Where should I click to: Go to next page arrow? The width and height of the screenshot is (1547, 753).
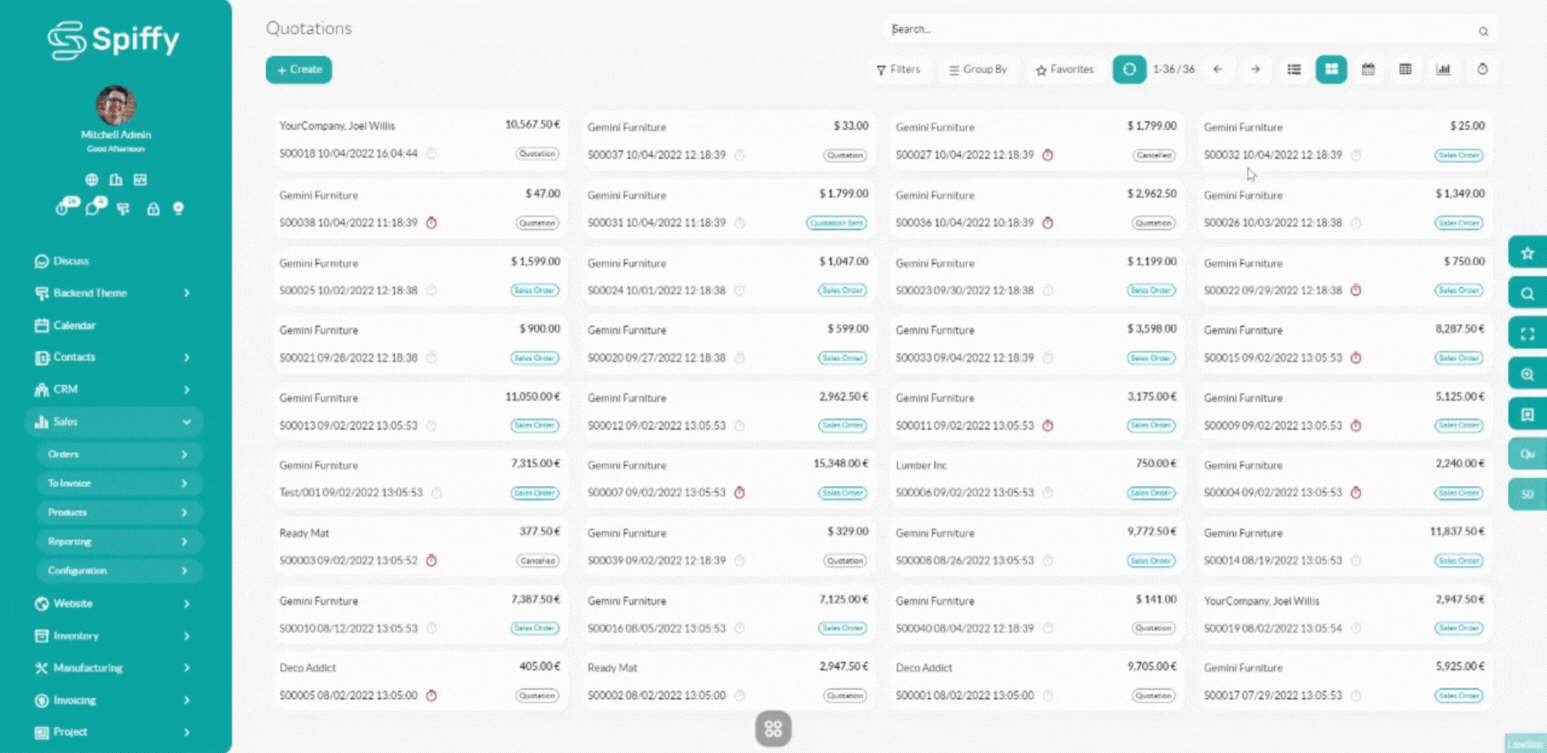tap(1255, 69)
